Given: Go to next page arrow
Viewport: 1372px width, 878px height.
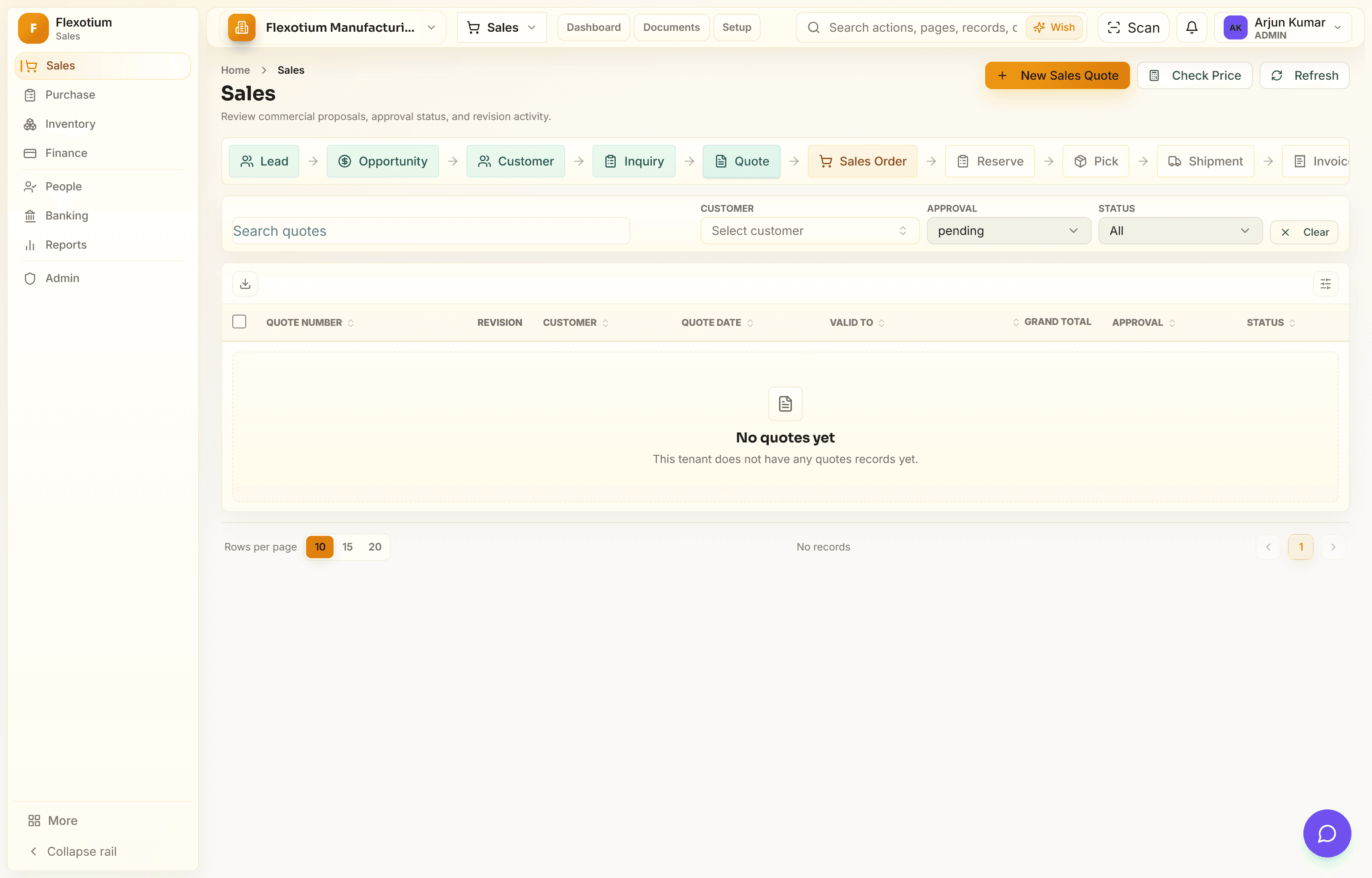Looking at the screenshot, I should click(1333, 547).
